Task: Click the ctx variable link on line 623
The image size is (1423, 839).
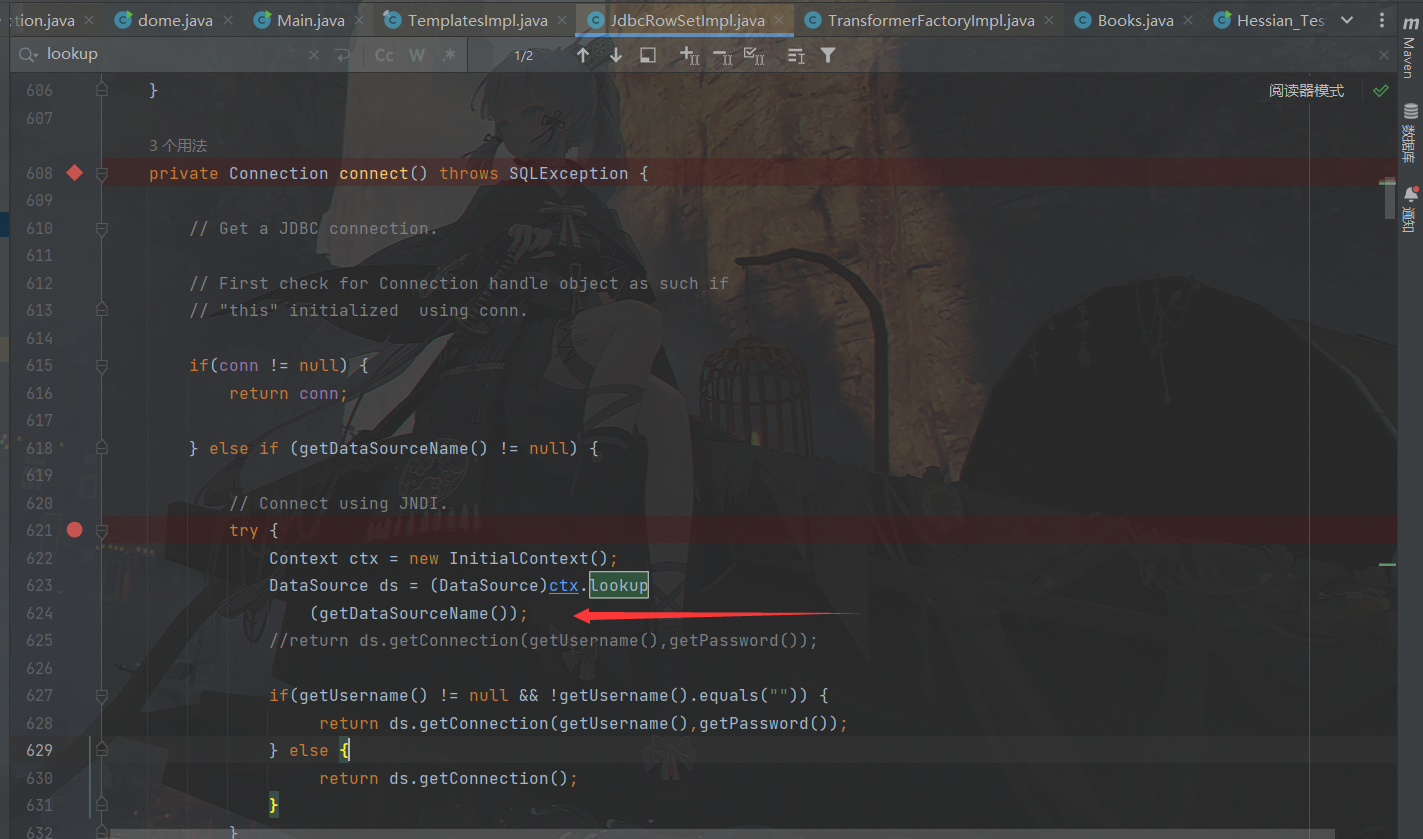Action: tap(564, 586)
